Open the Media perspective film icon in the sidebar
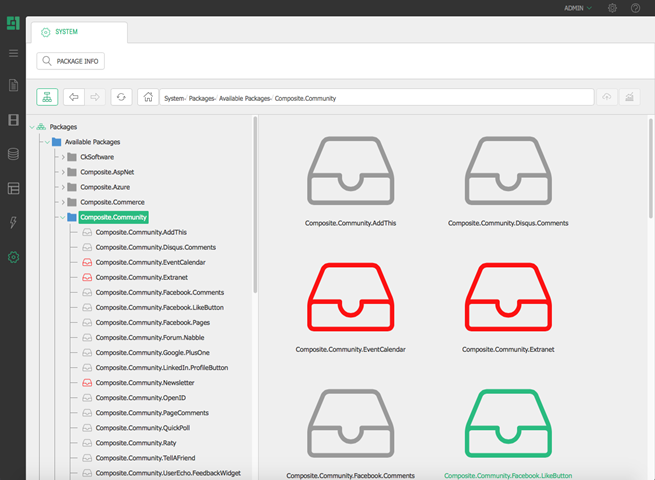 [x=13, y=120]
